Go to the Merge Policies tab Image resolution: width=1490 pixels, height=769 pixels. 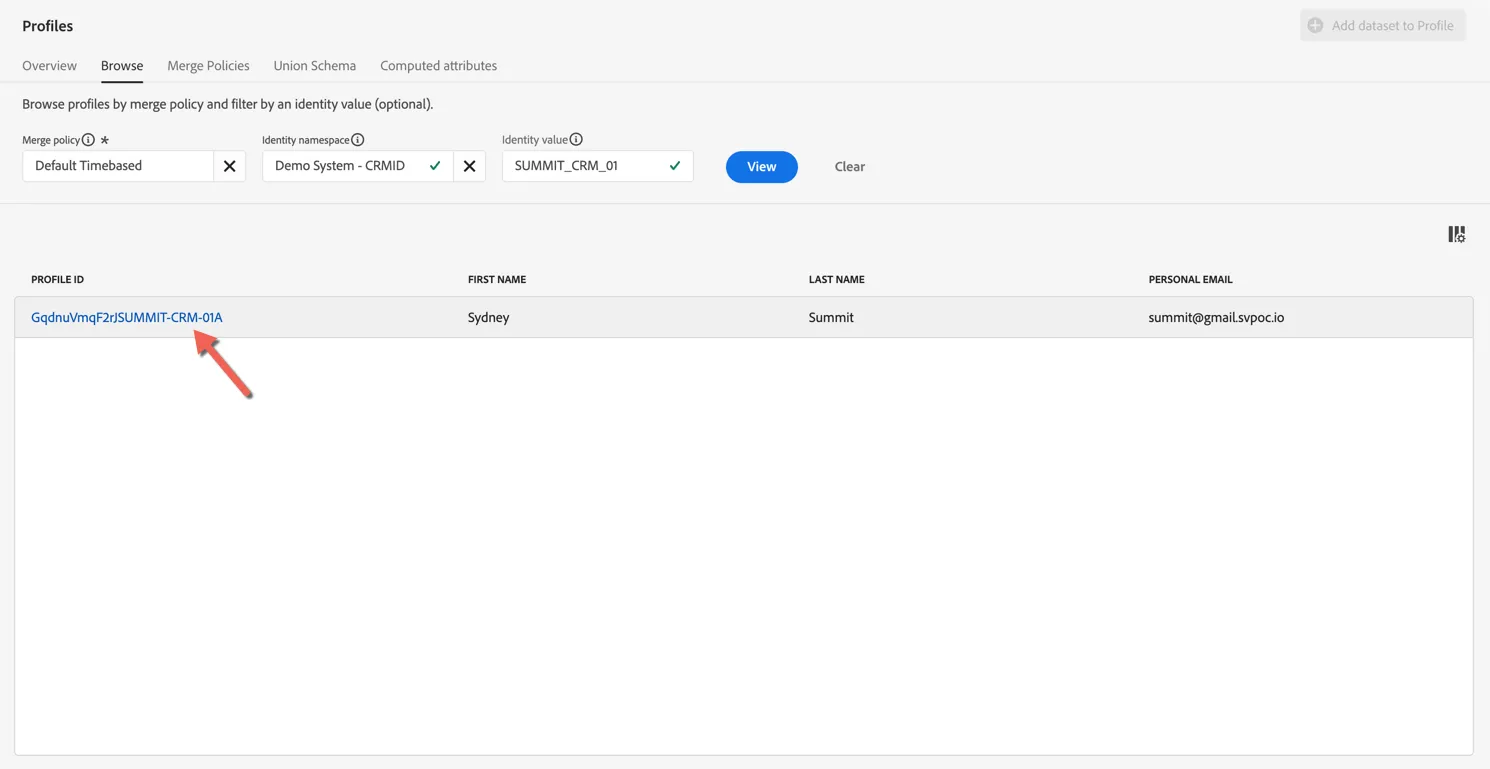[x=208, y=66]
